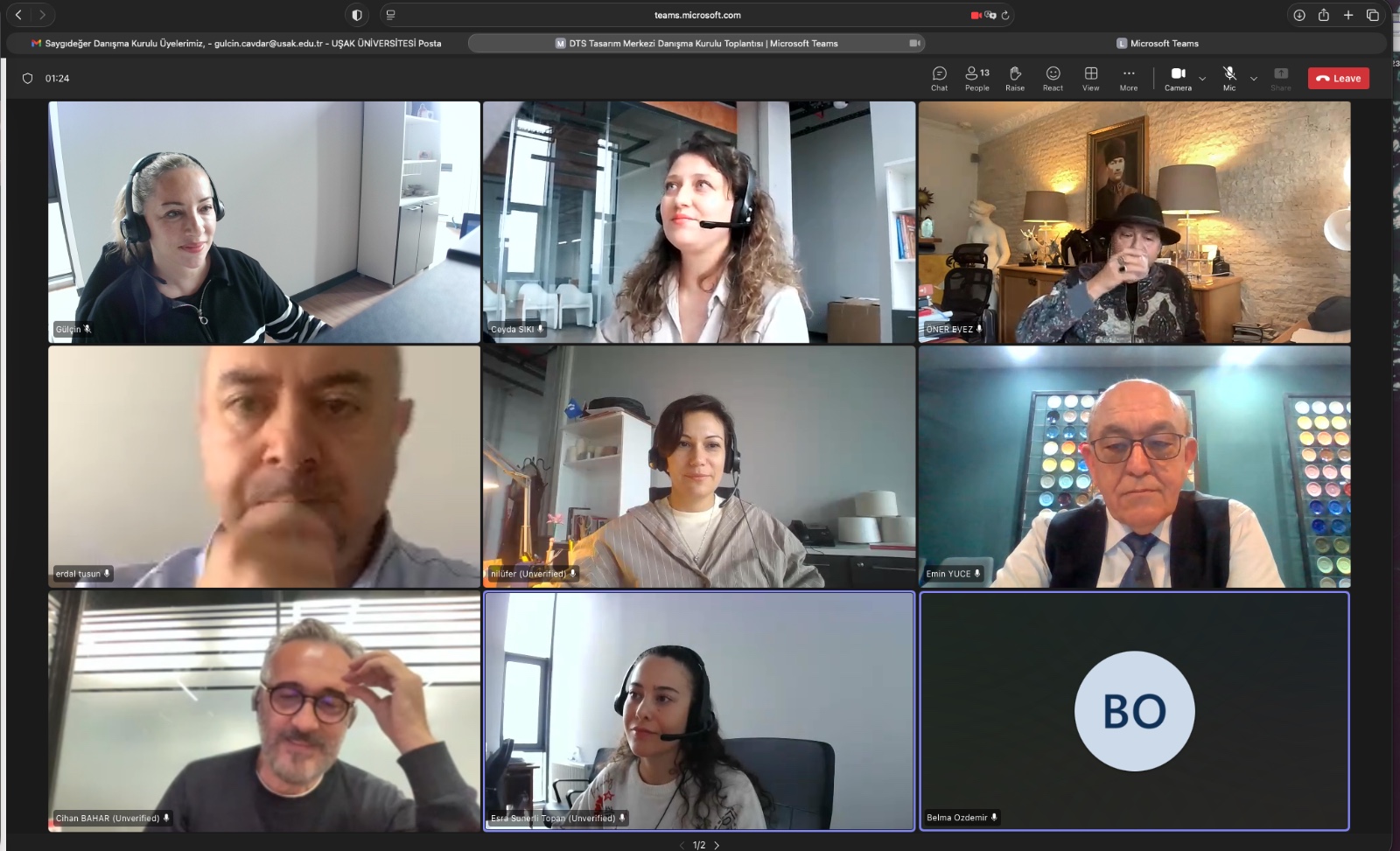Show the People participants list

tap(976, 78)
